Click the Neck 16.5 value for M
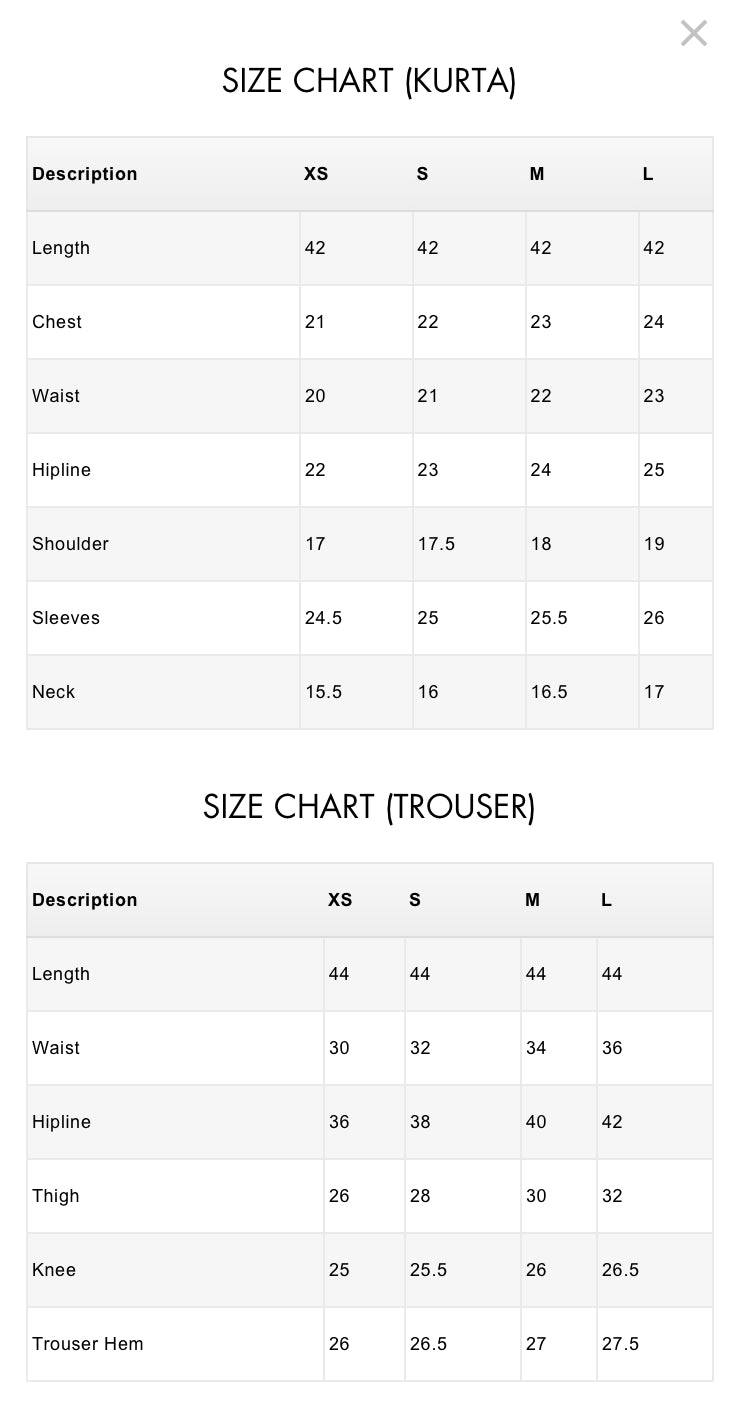742x1407 pixels. 549,692
